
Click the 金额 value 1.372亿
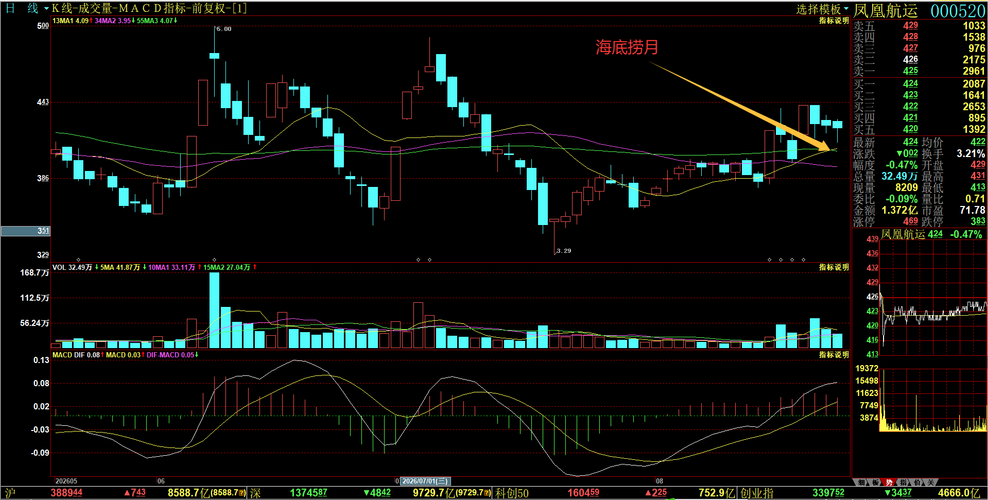point(899,210)
